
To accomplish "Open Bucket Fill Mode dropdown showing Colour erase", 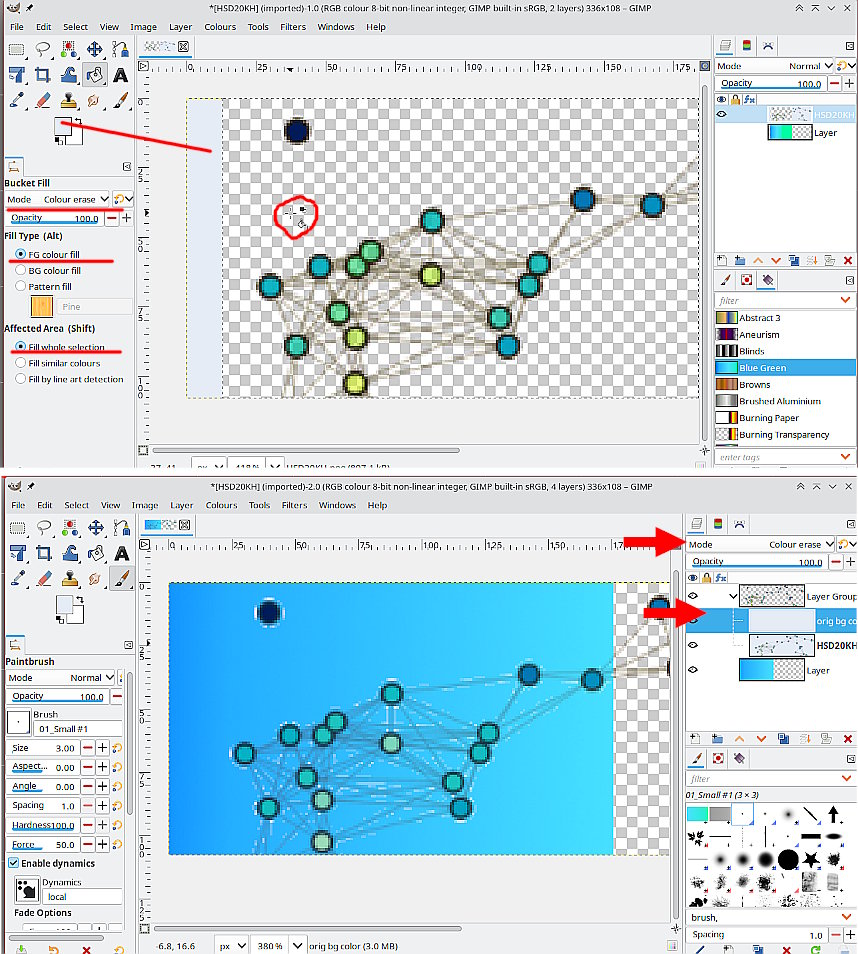I will tap(58, 199).
